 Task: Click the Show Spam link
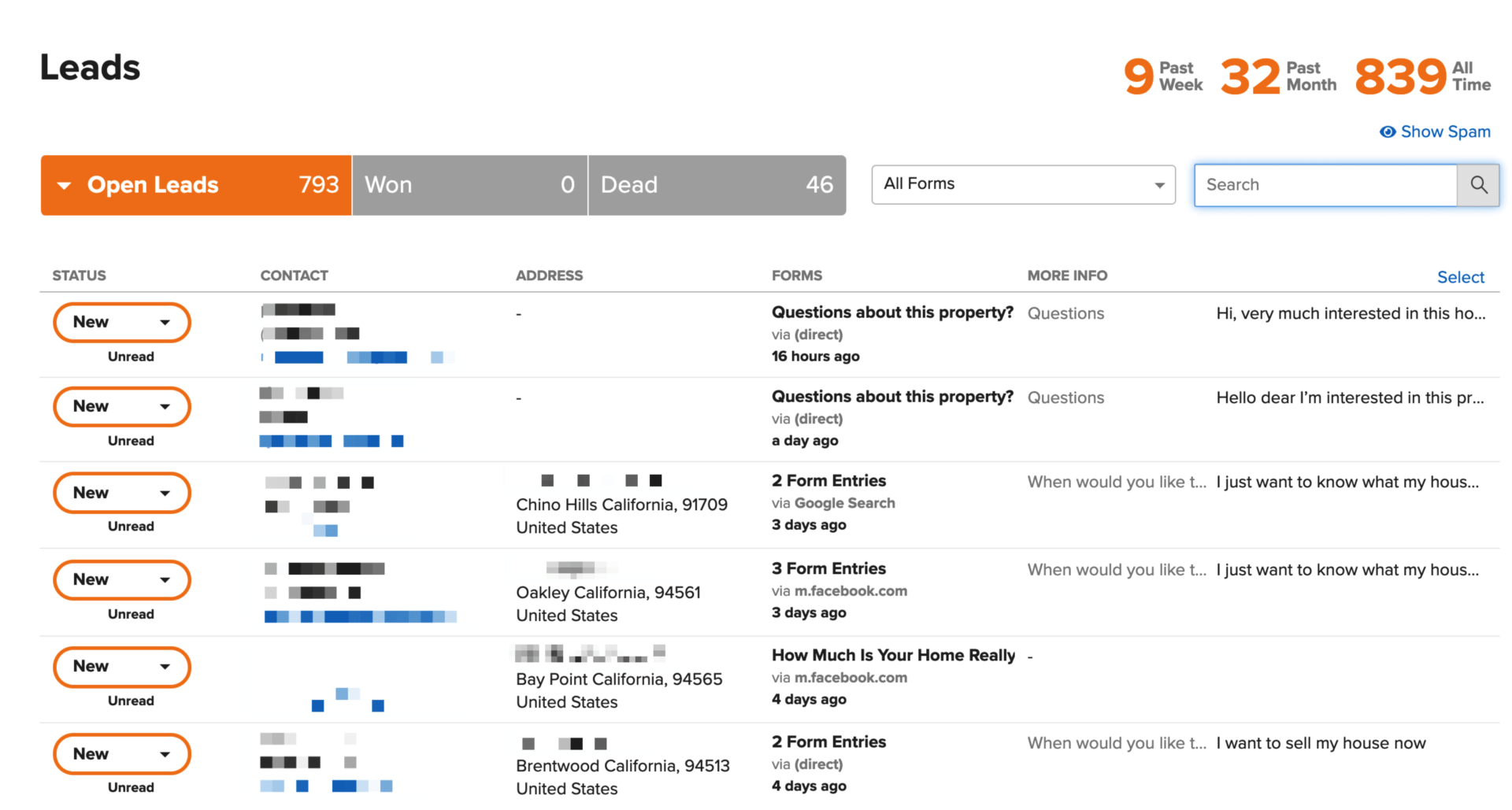pyautogui.click(x=1445, y=131)
